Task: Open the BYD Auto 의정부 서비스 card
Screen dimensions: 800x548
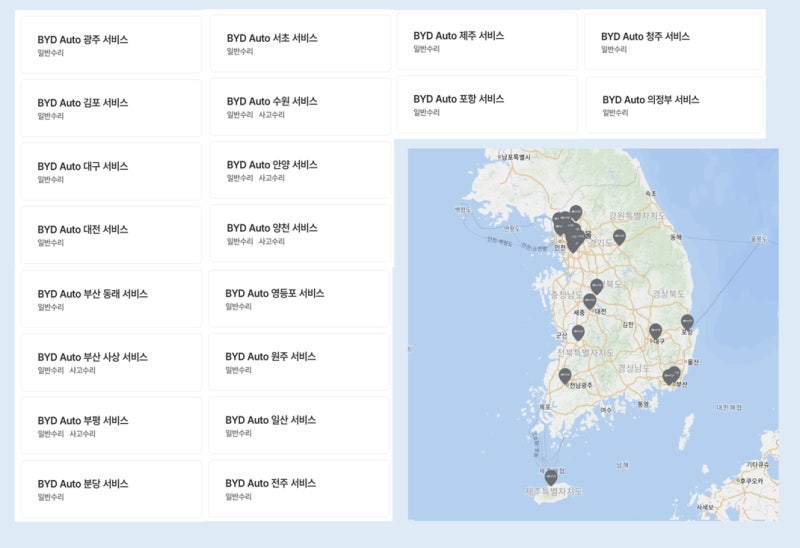Action: coord(674,105)
